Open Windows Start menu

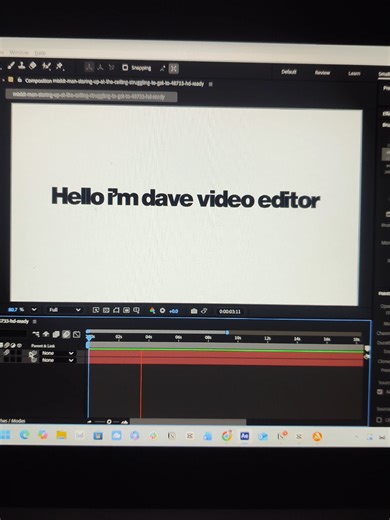pos(6,434)
